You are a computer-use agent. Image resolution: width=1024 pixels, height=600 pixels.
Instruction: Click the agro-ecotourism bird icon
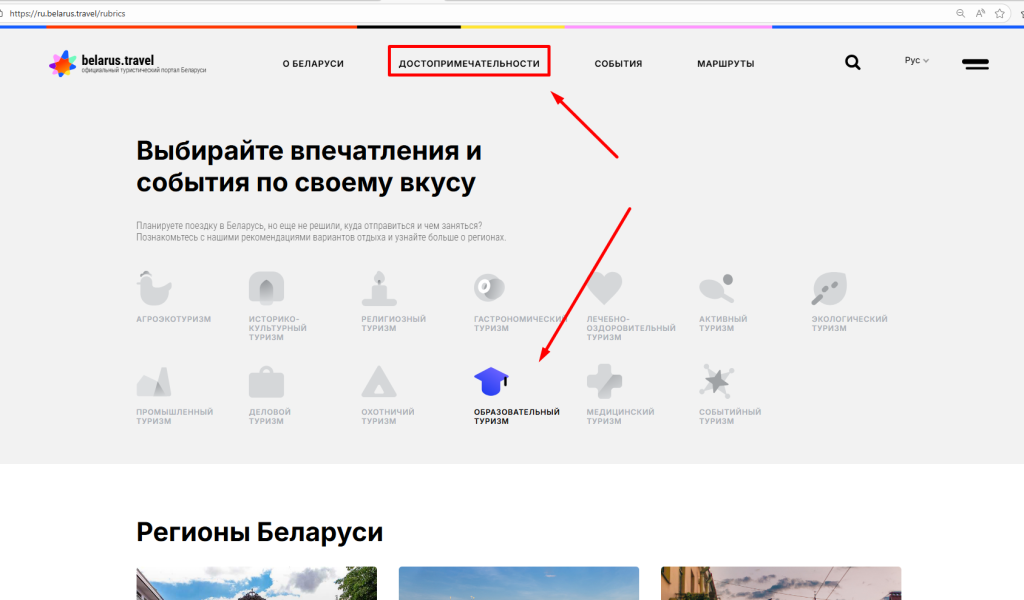(154, 288)
